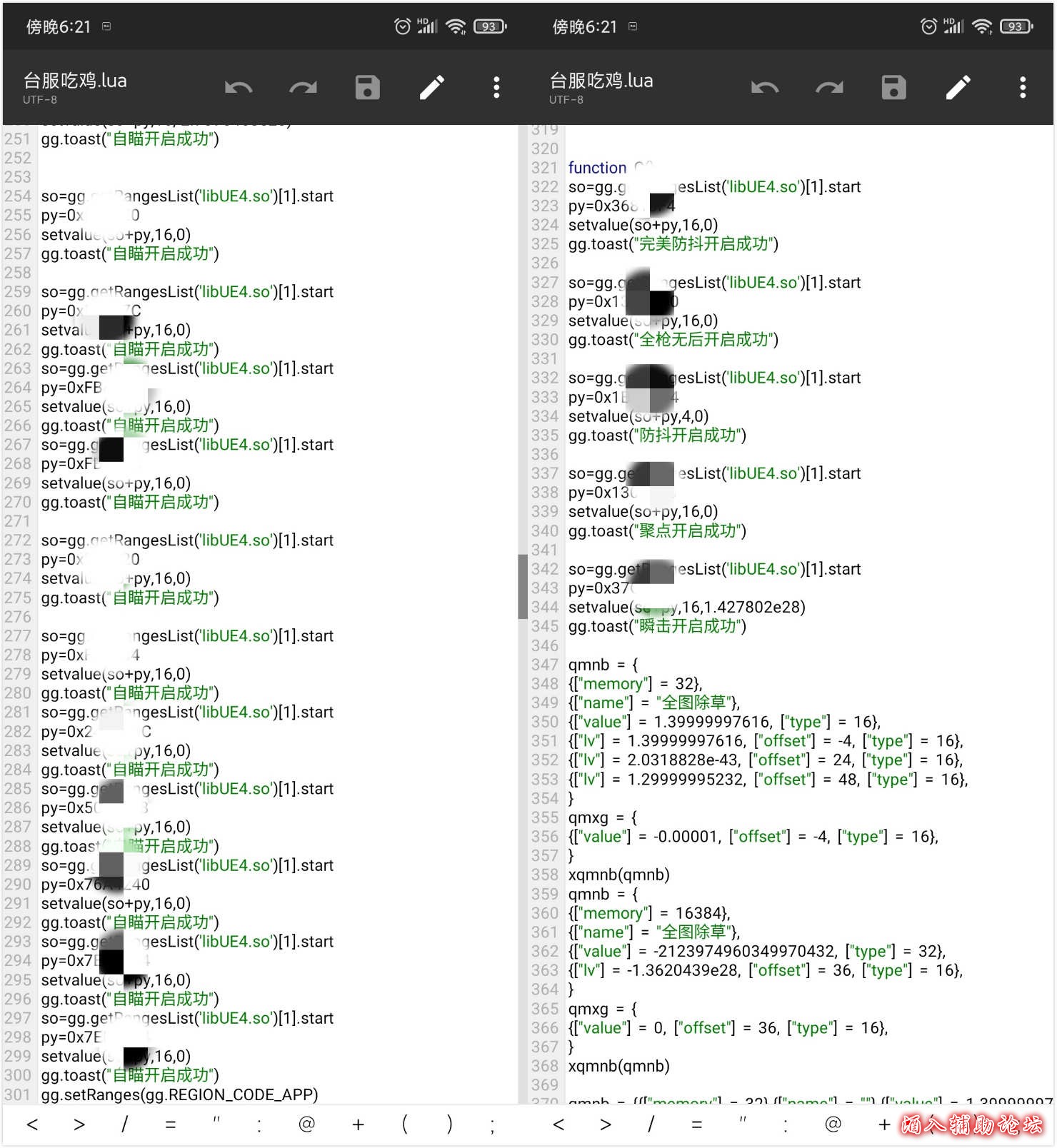Place cursor on 聚点开启成功 toast line

pos(657,531)
